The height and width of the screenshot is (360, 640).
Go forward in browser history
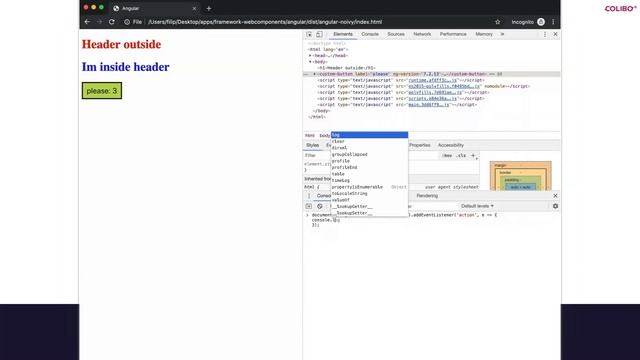click(x=99, y=22)
